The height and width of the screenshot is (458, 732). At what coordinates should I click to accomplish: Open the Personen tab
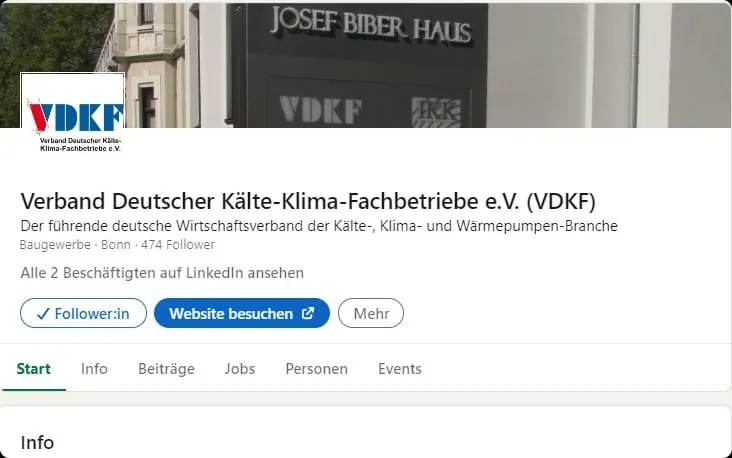point(317,369)
